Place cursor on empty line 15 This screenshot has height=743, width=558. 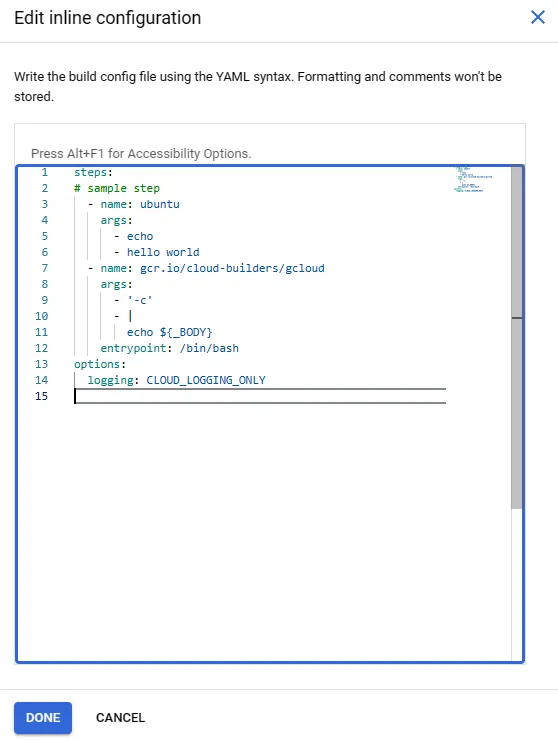point(260,396)
